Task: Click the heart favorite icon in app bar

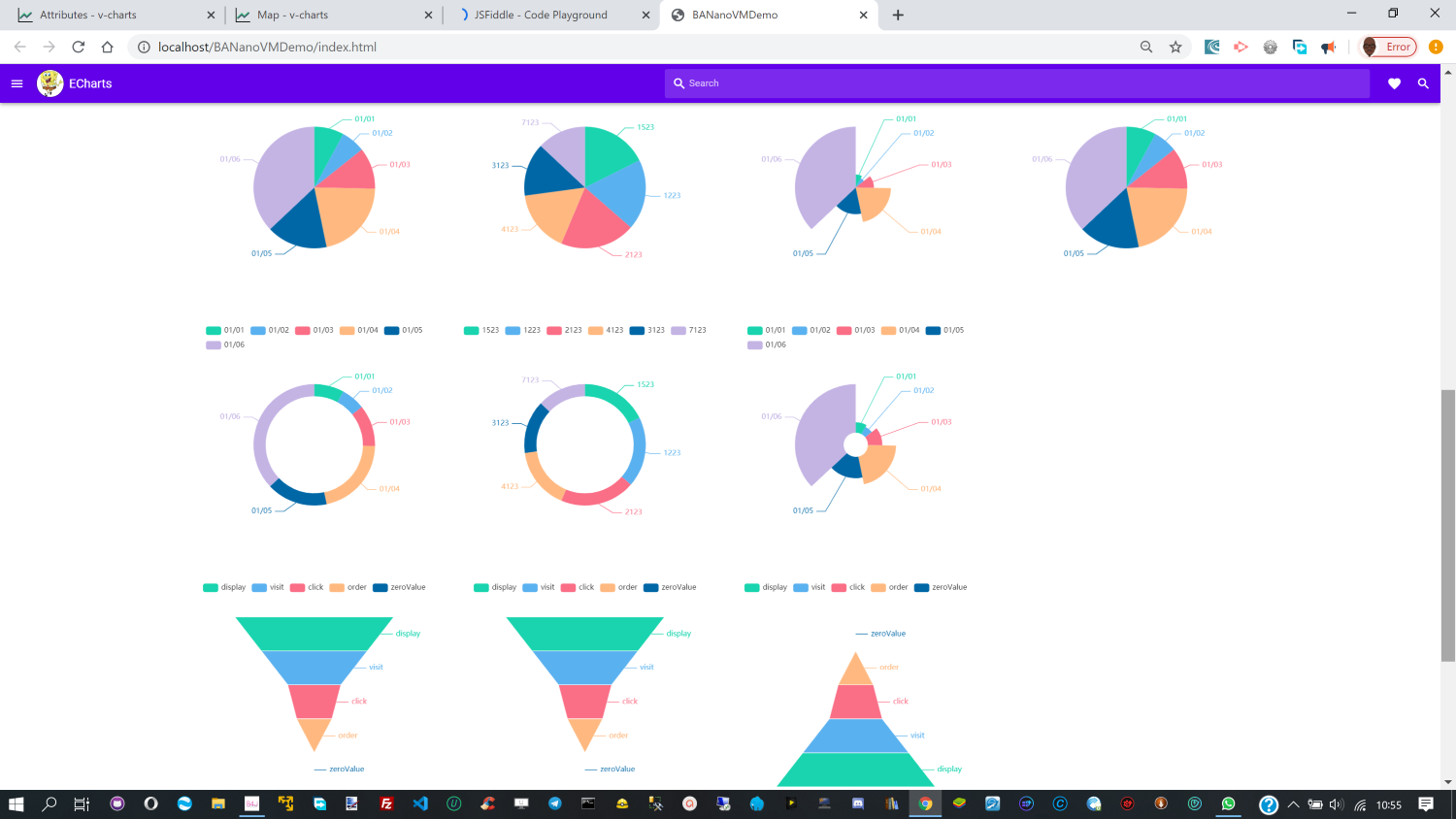Action: (1394, 83)
